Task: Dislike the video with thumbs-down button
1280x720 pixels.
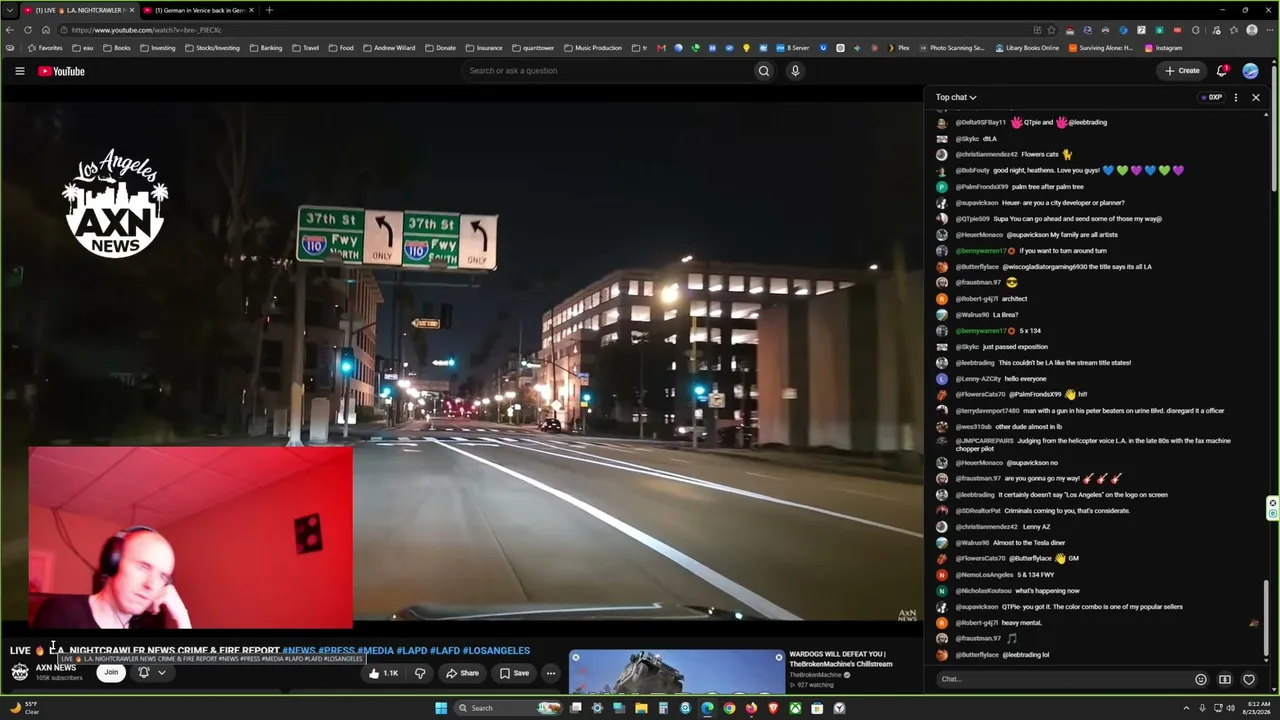Action: point(420,673)
